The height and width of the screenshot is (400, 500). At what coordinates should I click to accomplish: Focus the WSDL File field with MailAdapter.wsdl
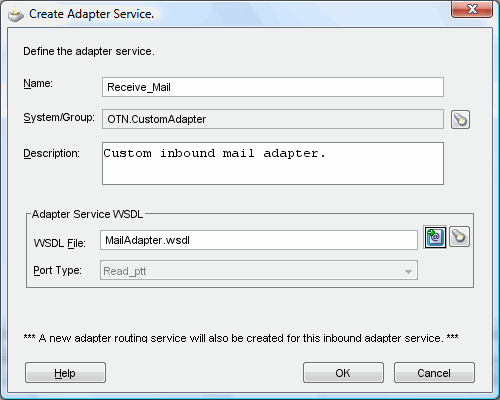[x=259, y=240]
